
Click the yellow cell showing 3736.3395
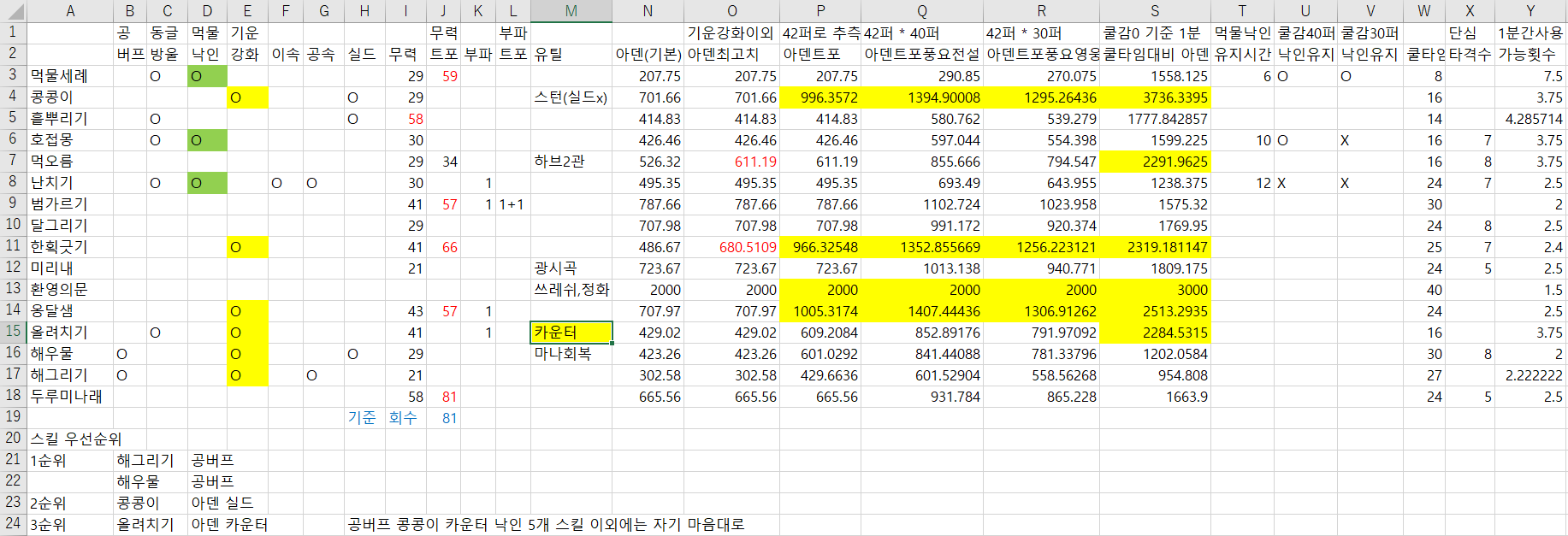point(1154,97)
